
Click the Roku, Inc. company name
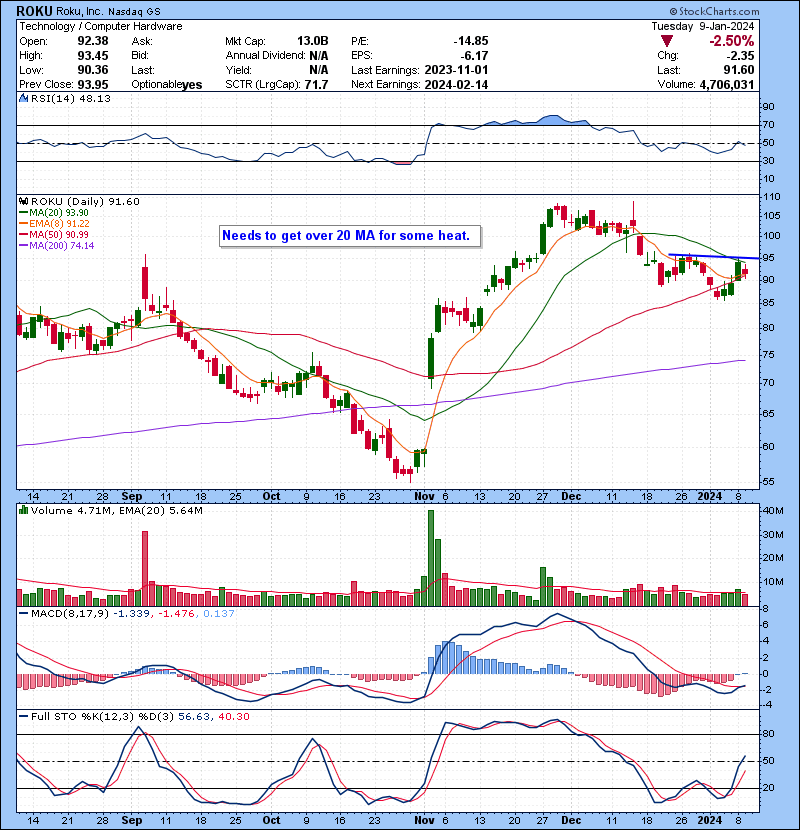tap(80, 11)
